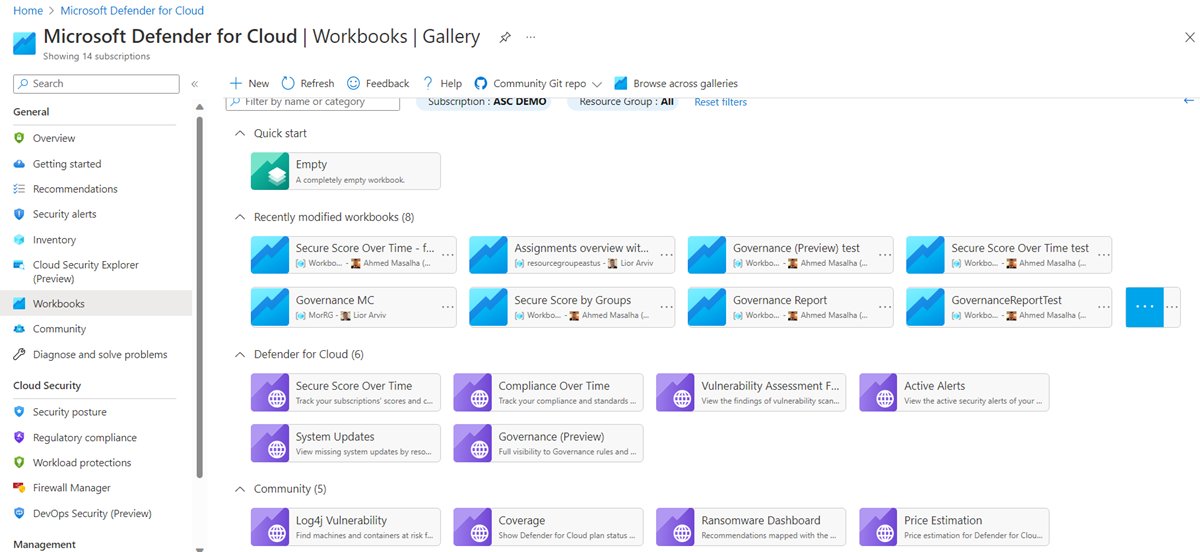Open Help from the toolbar
Screen dimensions: 1200x552
[x=442, y=84]
